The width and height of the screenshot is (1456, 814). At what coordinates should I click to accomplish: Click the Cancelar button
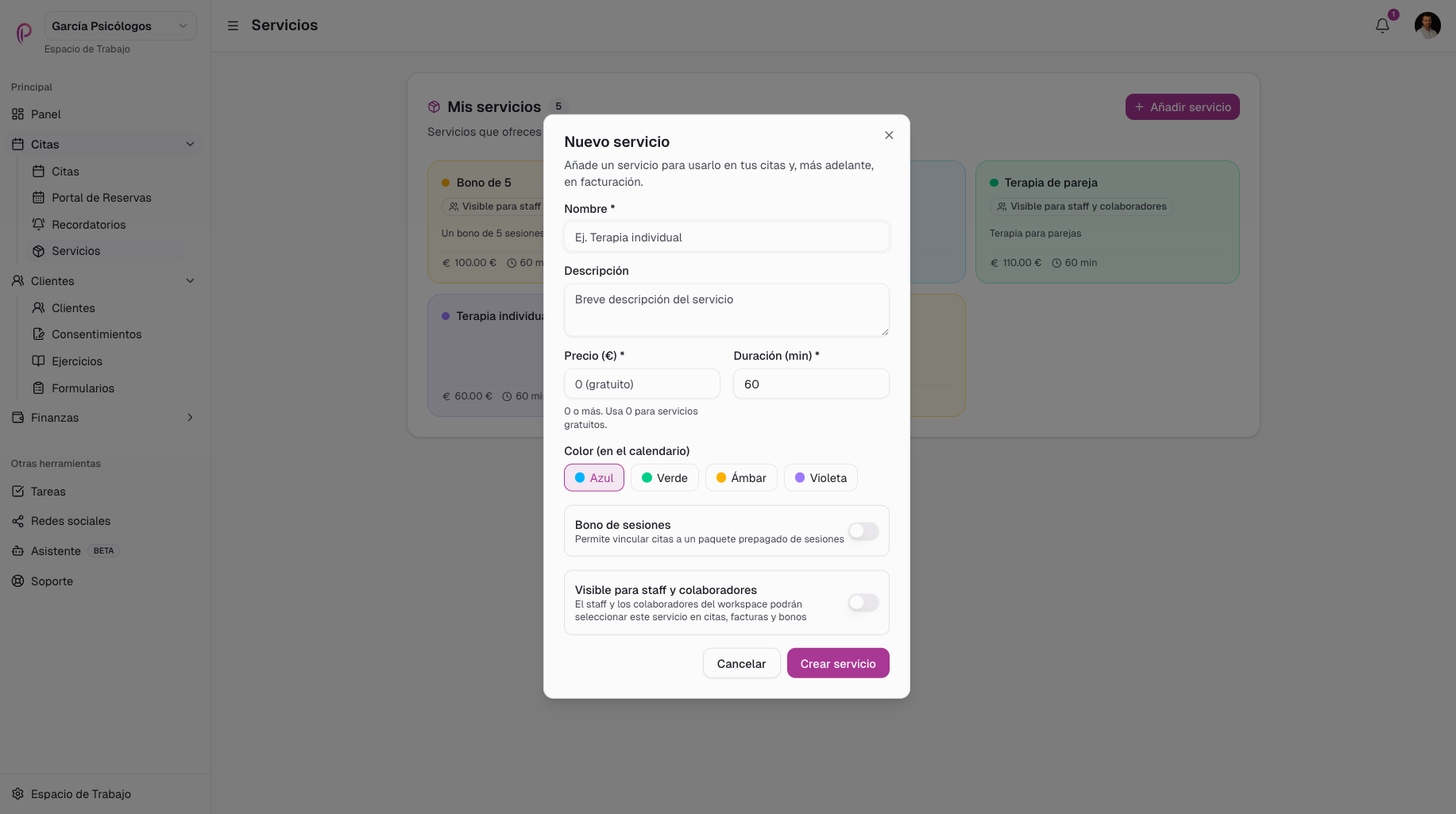741,663
